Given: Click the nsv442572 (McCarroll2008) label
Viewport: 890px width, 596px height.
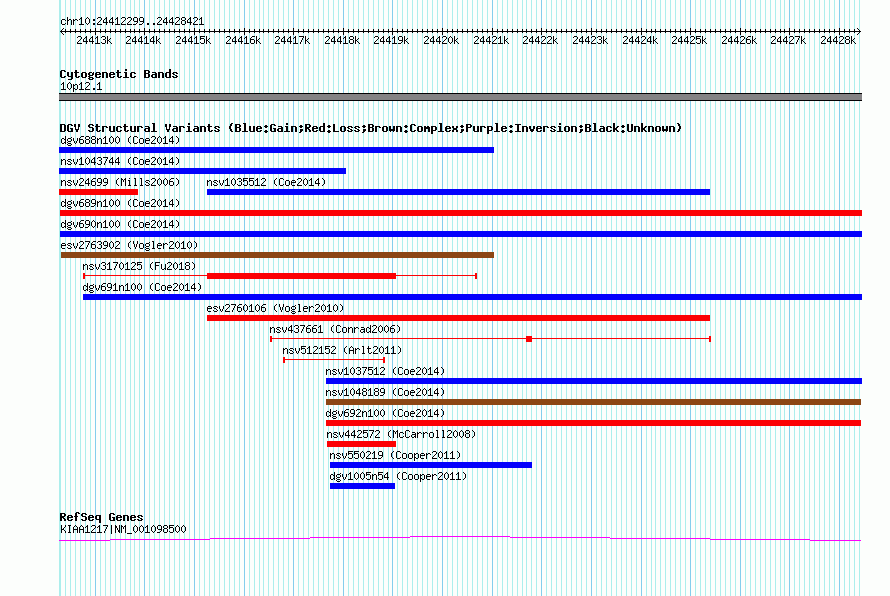Looking at the screenshot, I should pos(401,434).
